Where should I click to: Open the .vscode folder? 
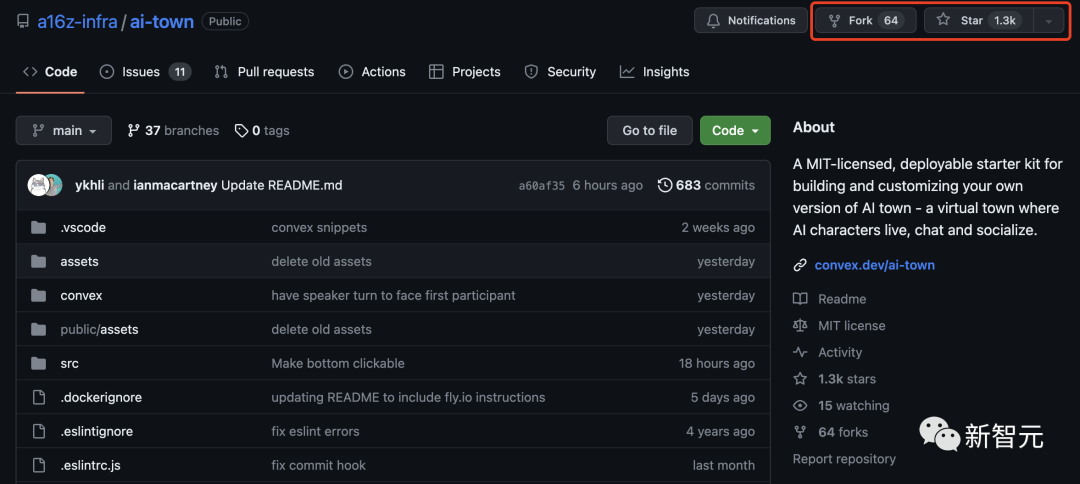tap(83, 227)
